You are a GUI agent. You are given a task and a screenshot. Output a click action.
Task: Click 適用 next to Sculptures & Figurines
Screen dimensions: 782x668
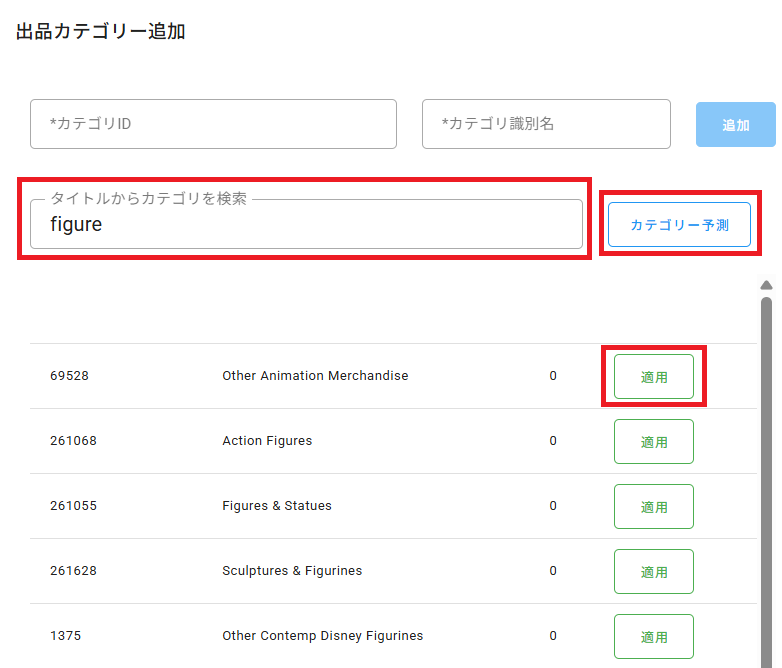(654, 571)
